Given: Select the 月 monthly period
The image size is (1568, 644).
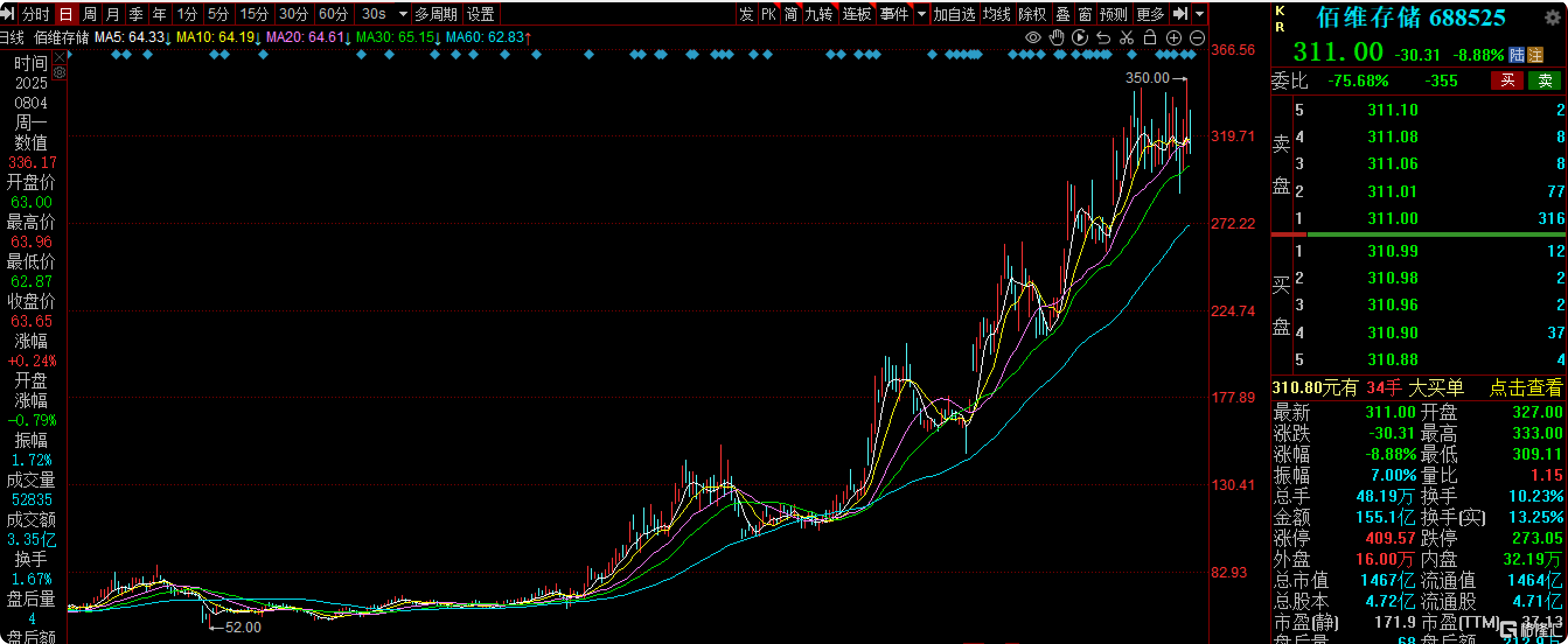Looking at the screenshot, I should pyautogui.click(x=113, y=13).
